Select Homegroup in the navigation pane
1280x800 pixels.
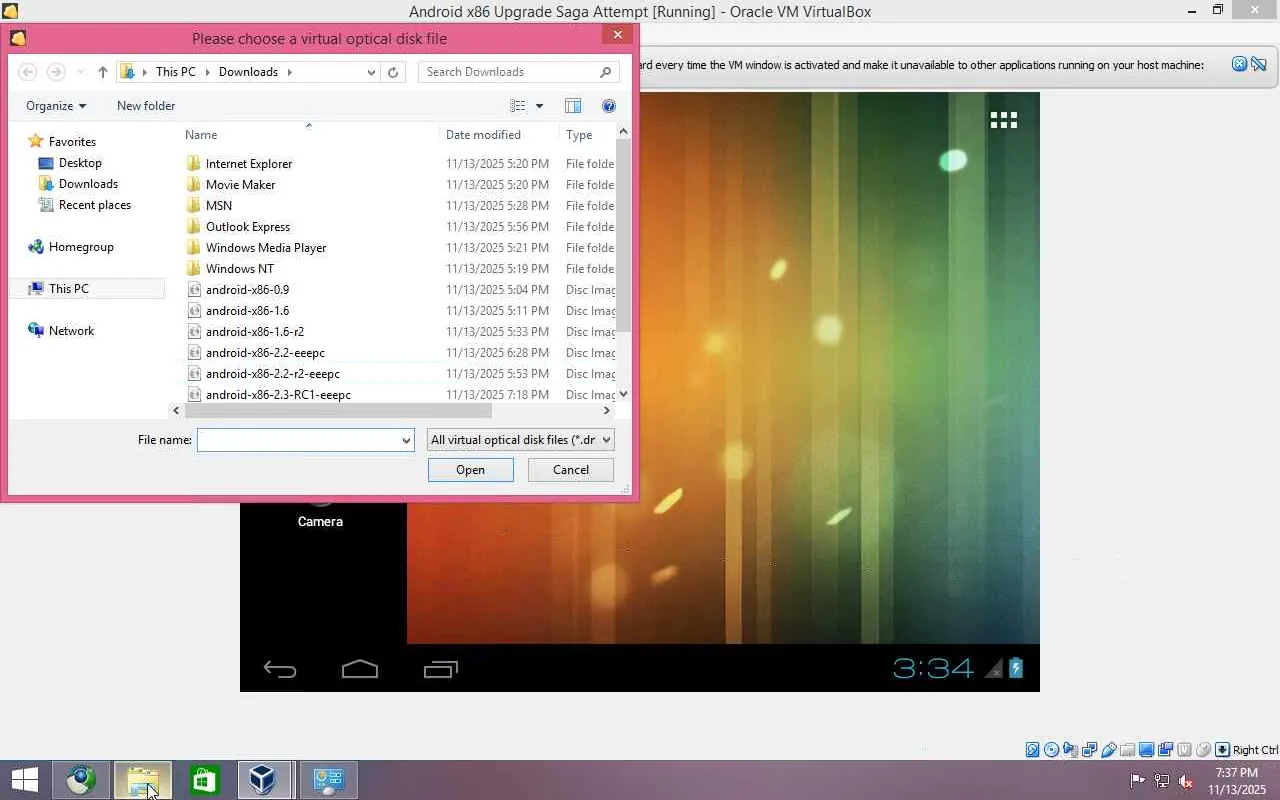click(81, 247)
